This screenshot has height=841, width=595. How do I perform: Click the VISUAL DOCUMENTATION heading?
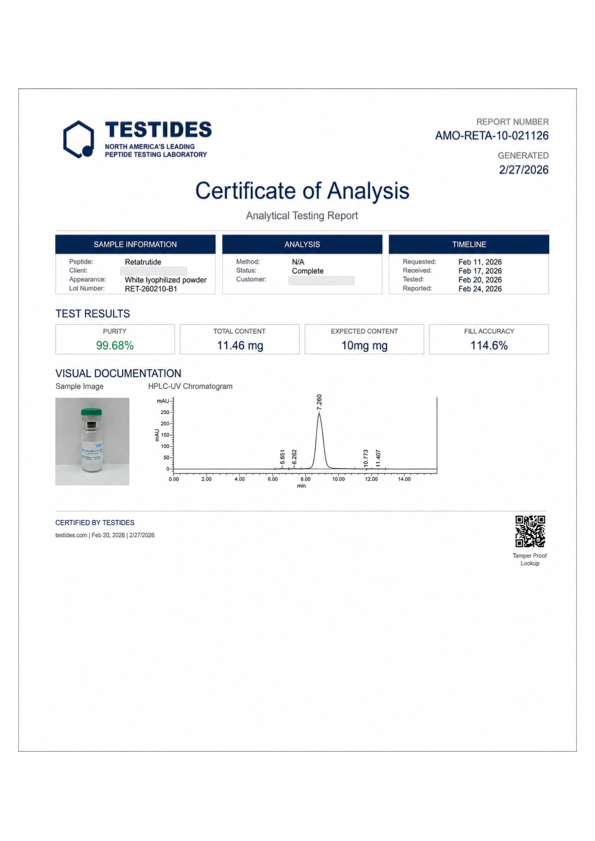pyautogui.click(x=118, y=373)
